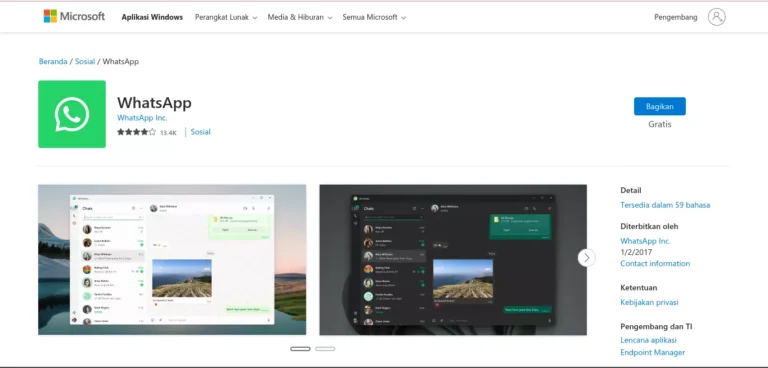Viewport: 768px width, 368px height.
Task: Expand the Media & Hiburan dropdown
Action: click(x=300, y=17)
